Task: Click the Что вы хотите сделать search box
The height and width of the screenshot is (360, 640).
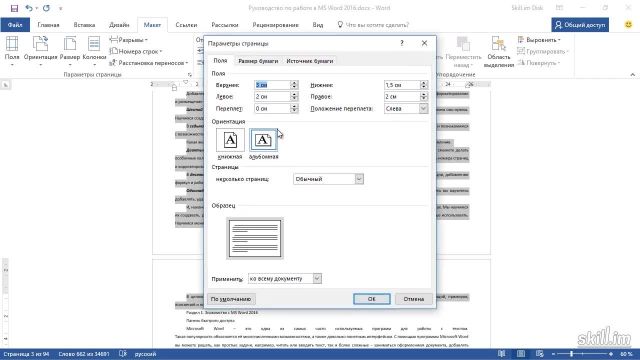Action: coord(373,25)
